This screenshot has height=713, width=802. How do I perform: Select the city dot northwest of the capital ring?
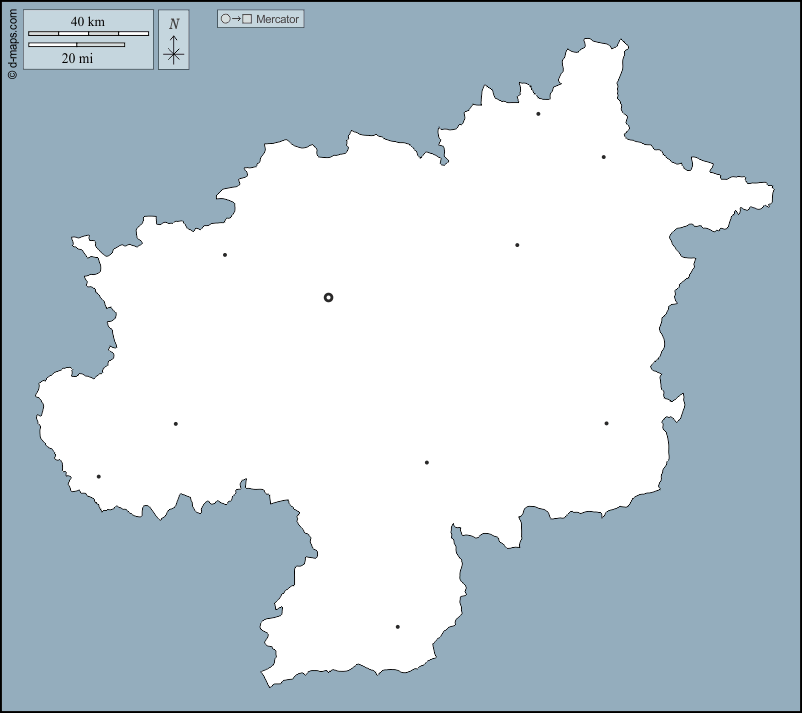click(225, 255)
